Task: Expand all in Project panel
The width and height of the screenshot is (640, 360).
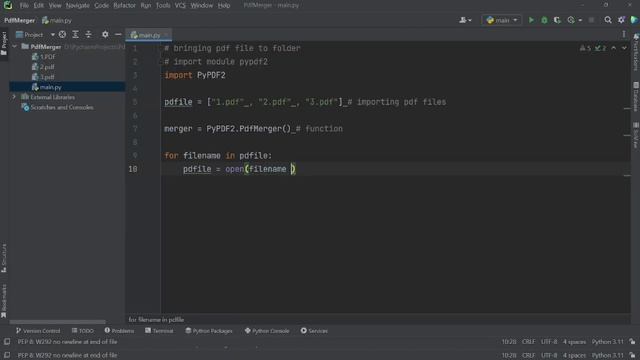Action: [76, 35]
